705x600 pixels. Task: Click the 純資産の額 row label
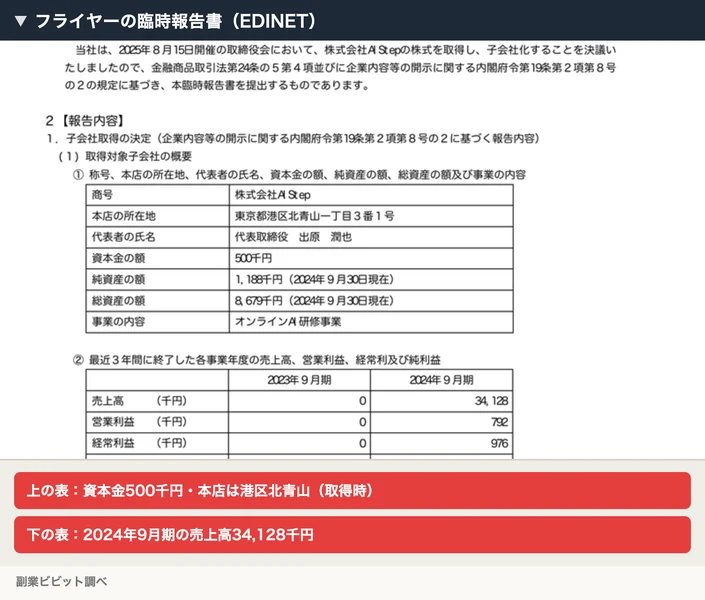[118, 279]
